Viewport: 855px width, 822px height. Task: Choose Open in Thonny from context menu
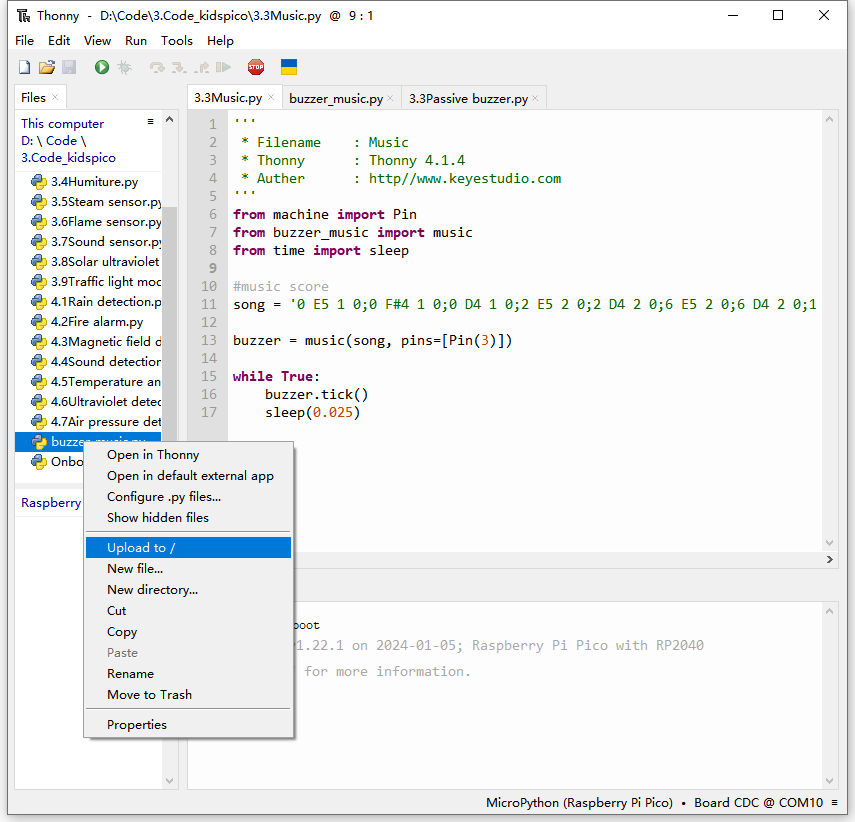click(188, 455)
